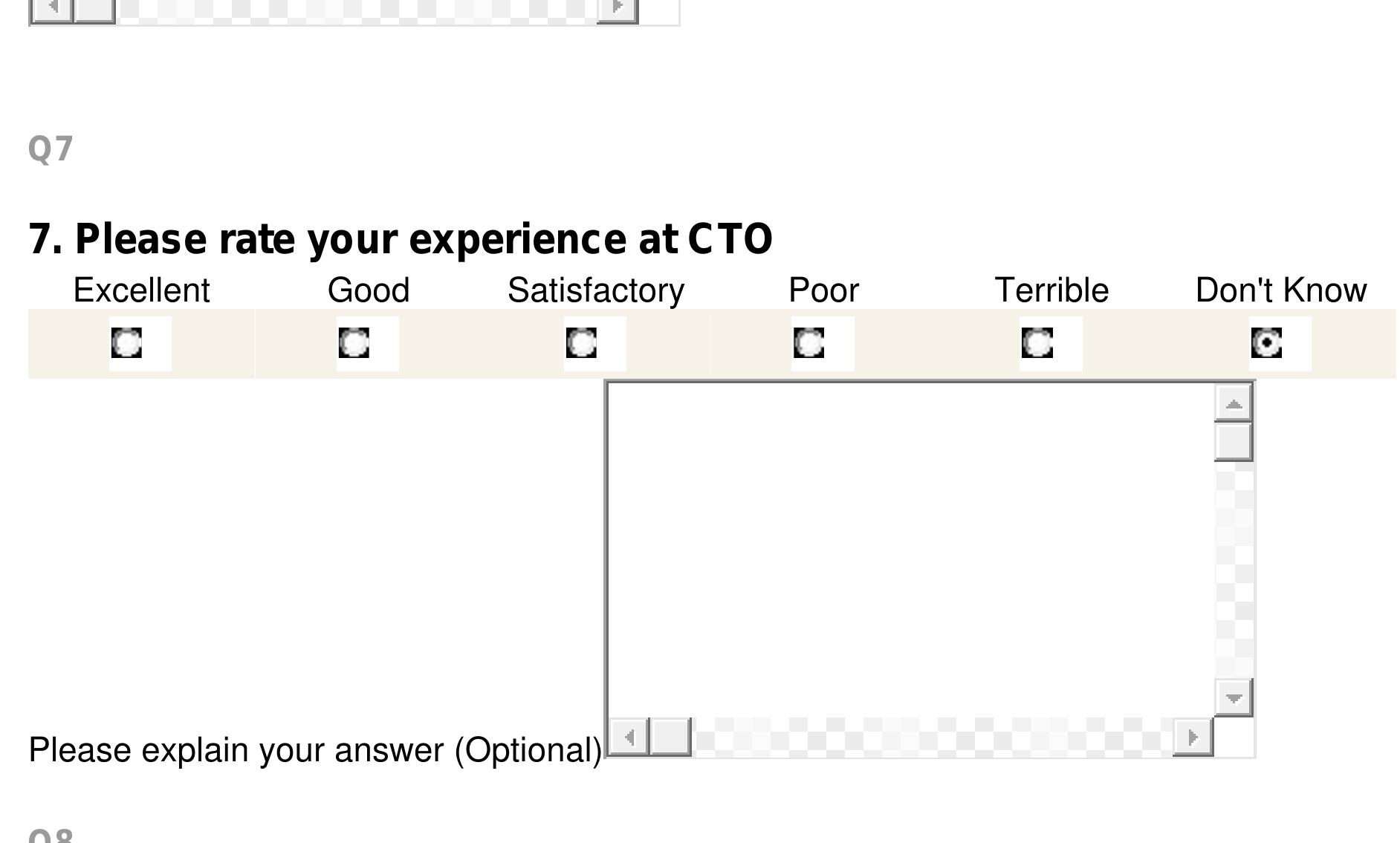Click the right arrow of the scrollbar above Q7

pyautogui.click(x=618, y=9)
